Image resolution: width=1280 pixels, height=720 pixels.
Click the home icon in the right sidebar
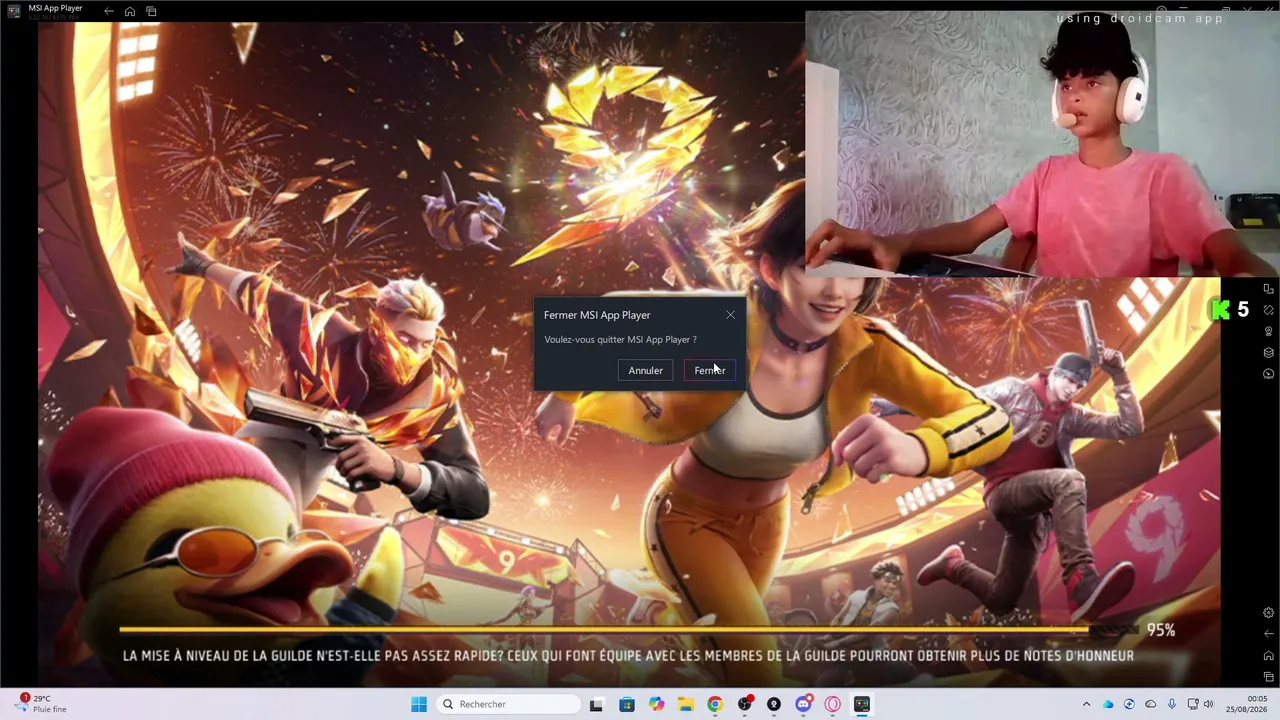point(1268,655)
